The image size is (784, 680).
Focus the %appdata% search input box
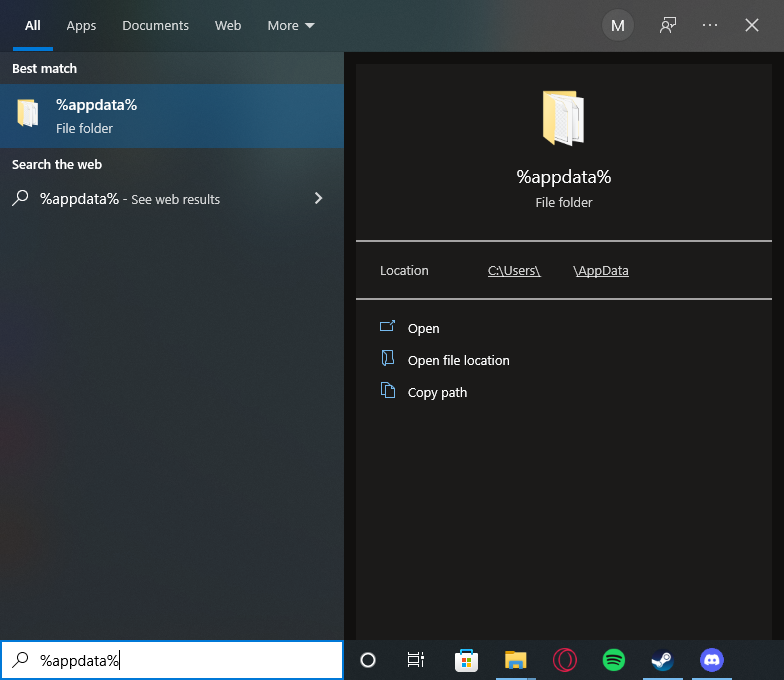172,660
